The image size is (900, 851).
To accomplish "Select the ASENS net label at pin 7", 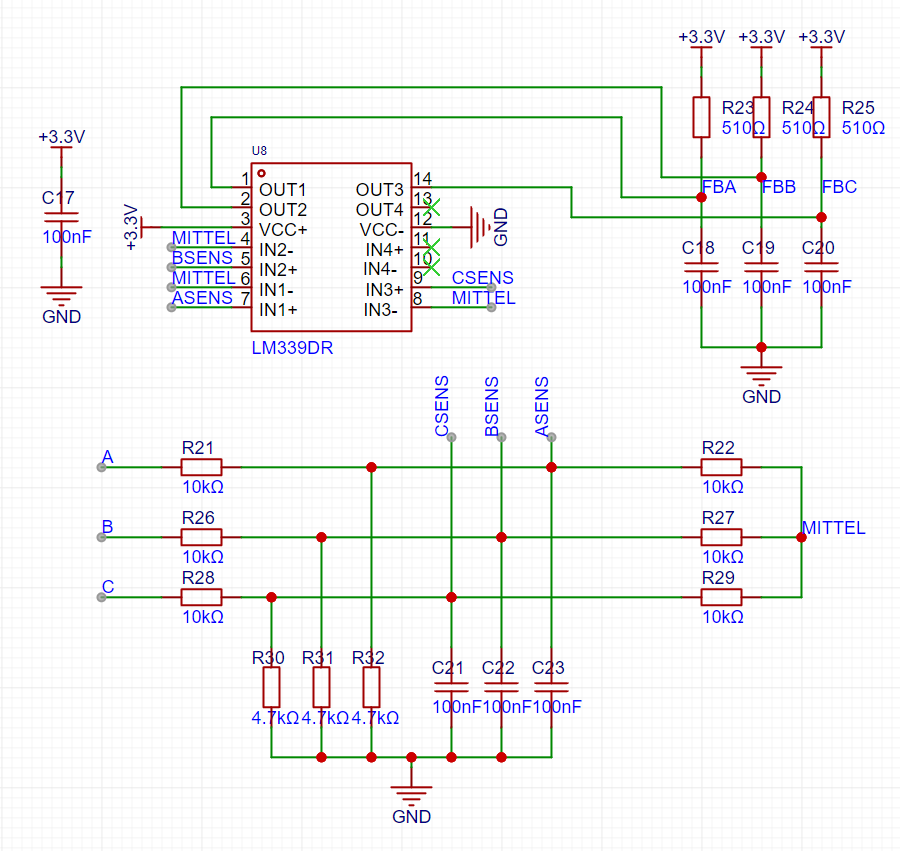I will [x=202, y=298].
